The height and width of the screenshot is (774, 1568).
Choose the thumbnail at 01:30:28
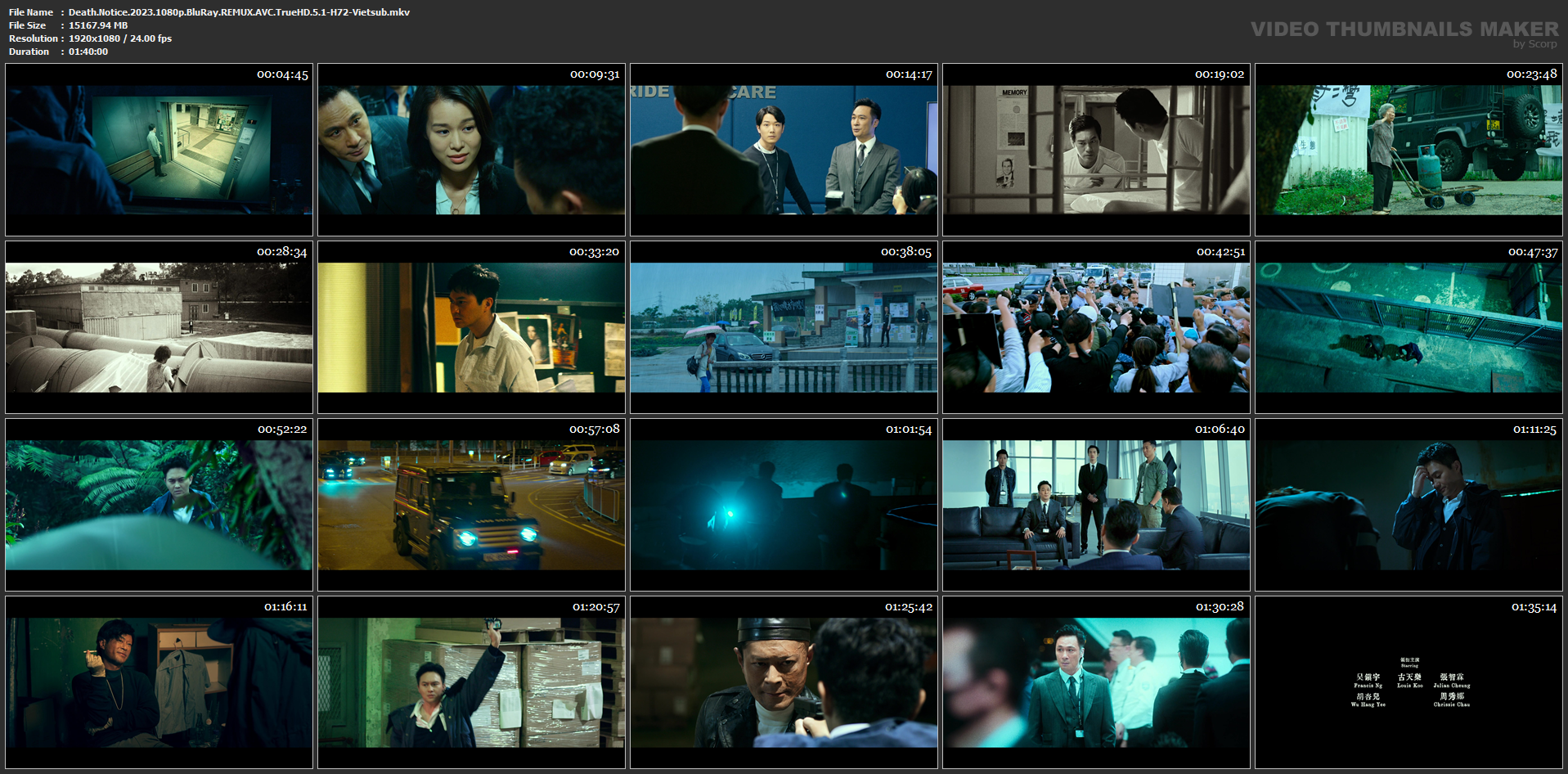coord(1096,682)
